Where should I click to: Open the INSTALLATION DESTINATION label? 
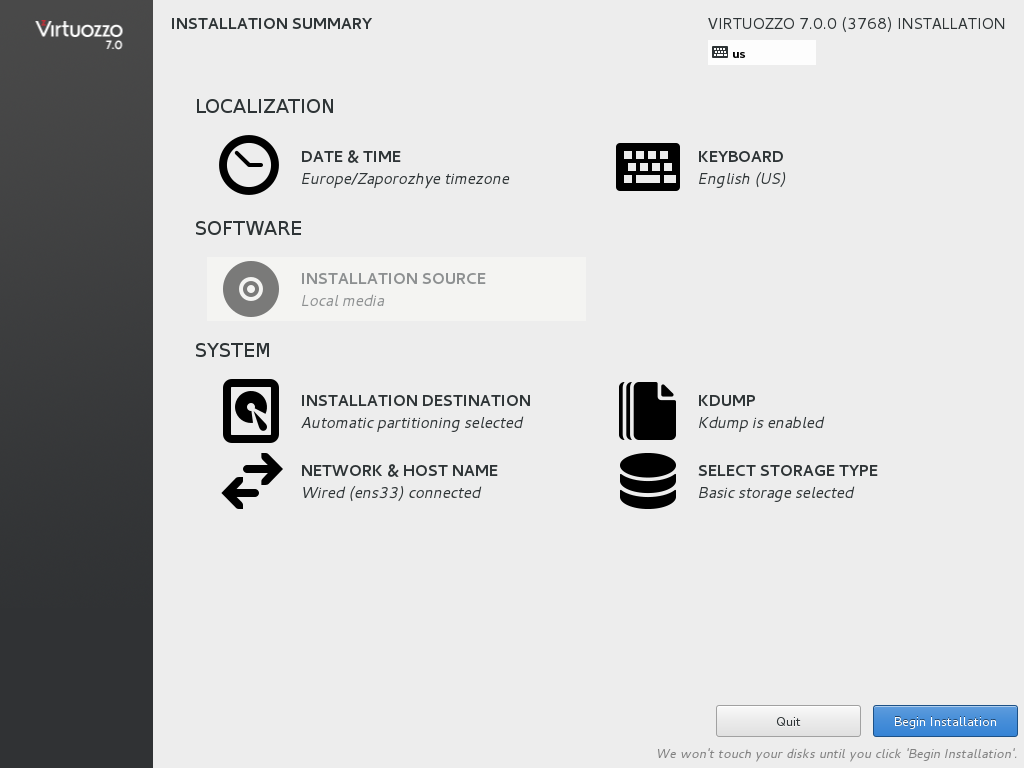pos(416,401)
